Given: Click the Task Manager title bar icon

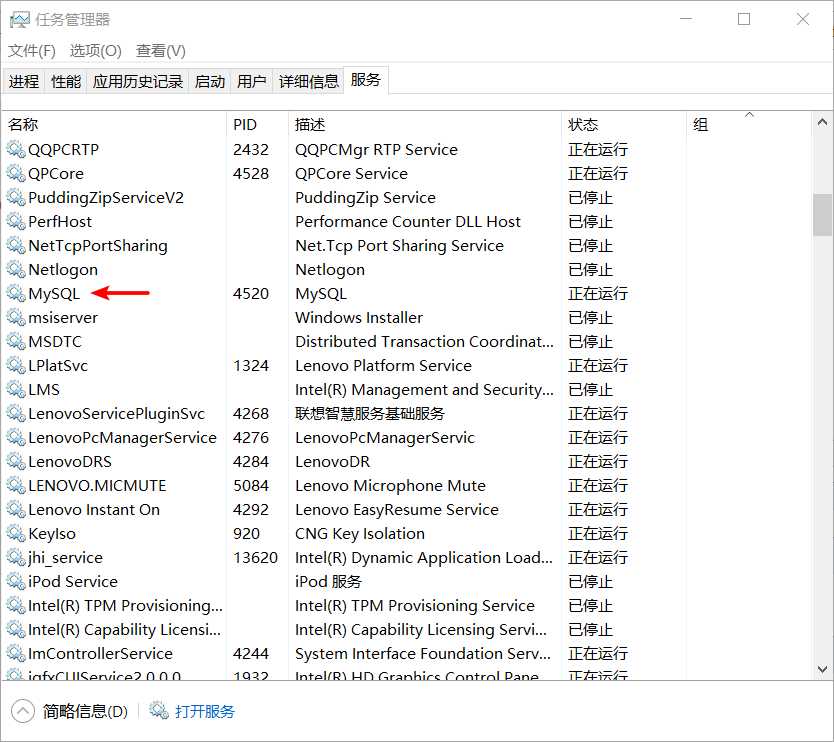Looking at the screenshot, I should [x=20, y=20].
